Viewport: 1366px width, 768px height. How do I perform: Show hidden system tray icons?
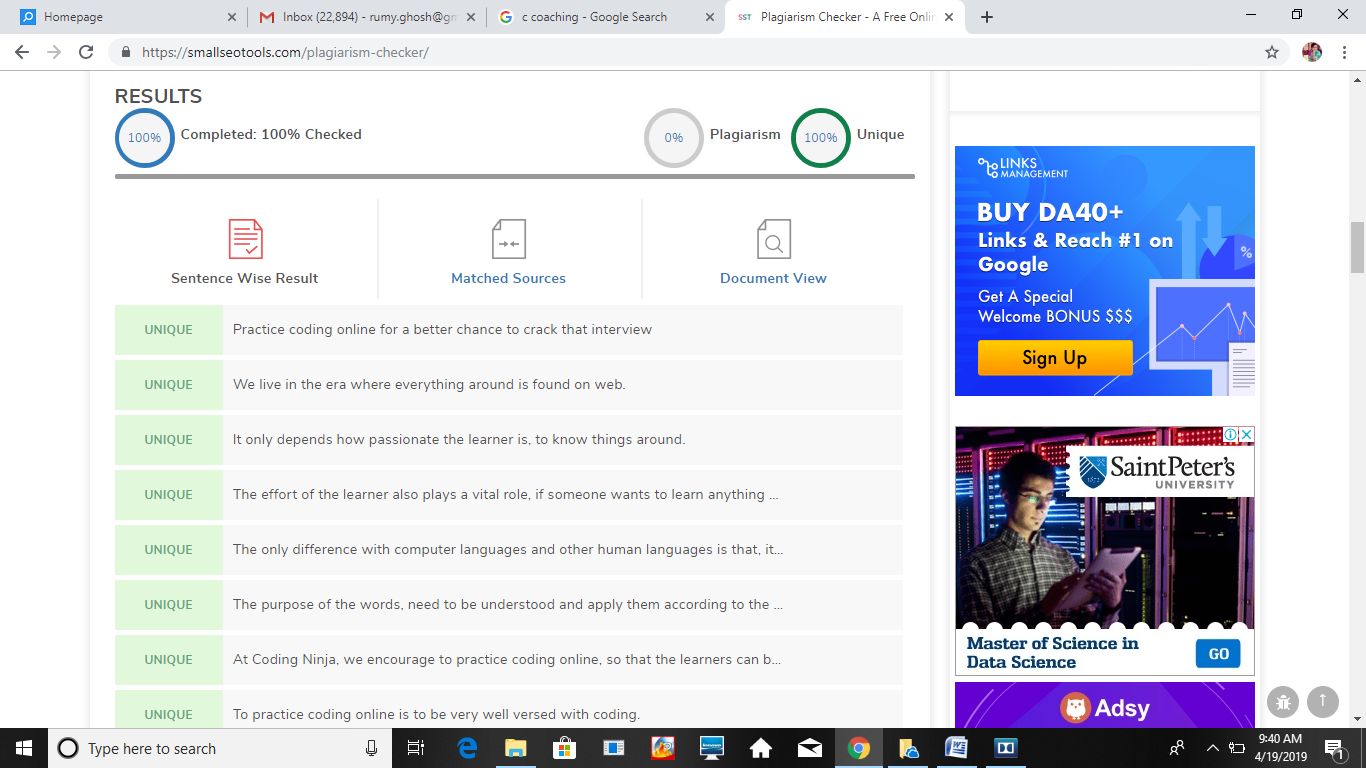click(1213, 748)
